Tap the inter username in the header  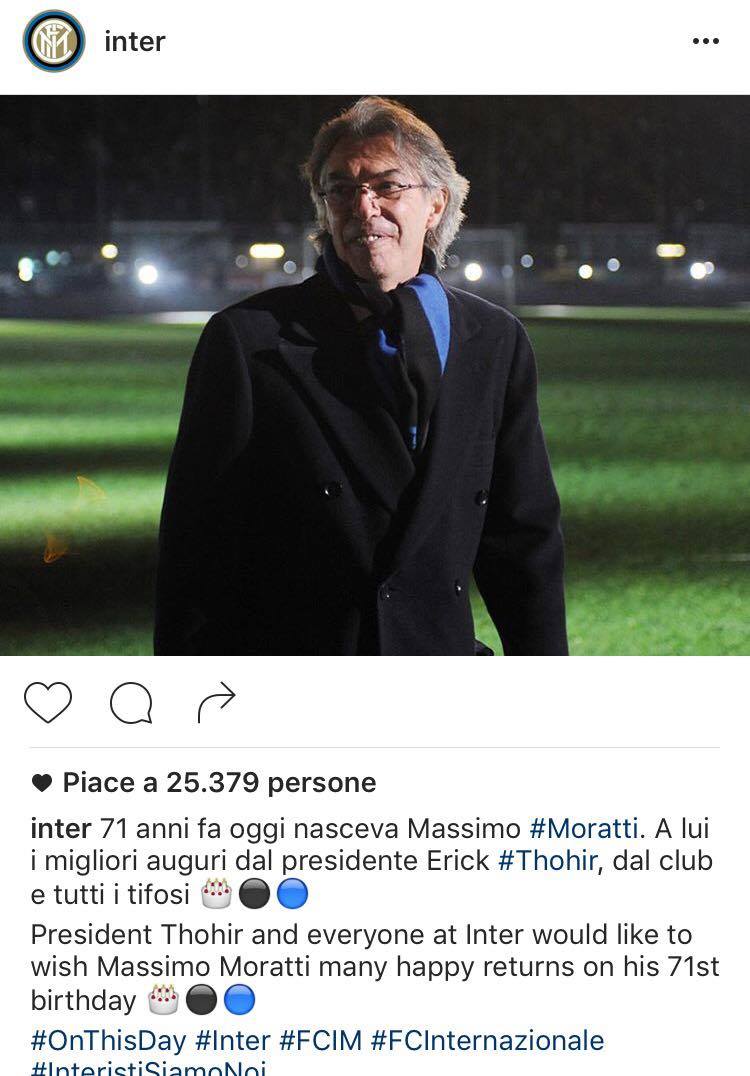[134, 42]
